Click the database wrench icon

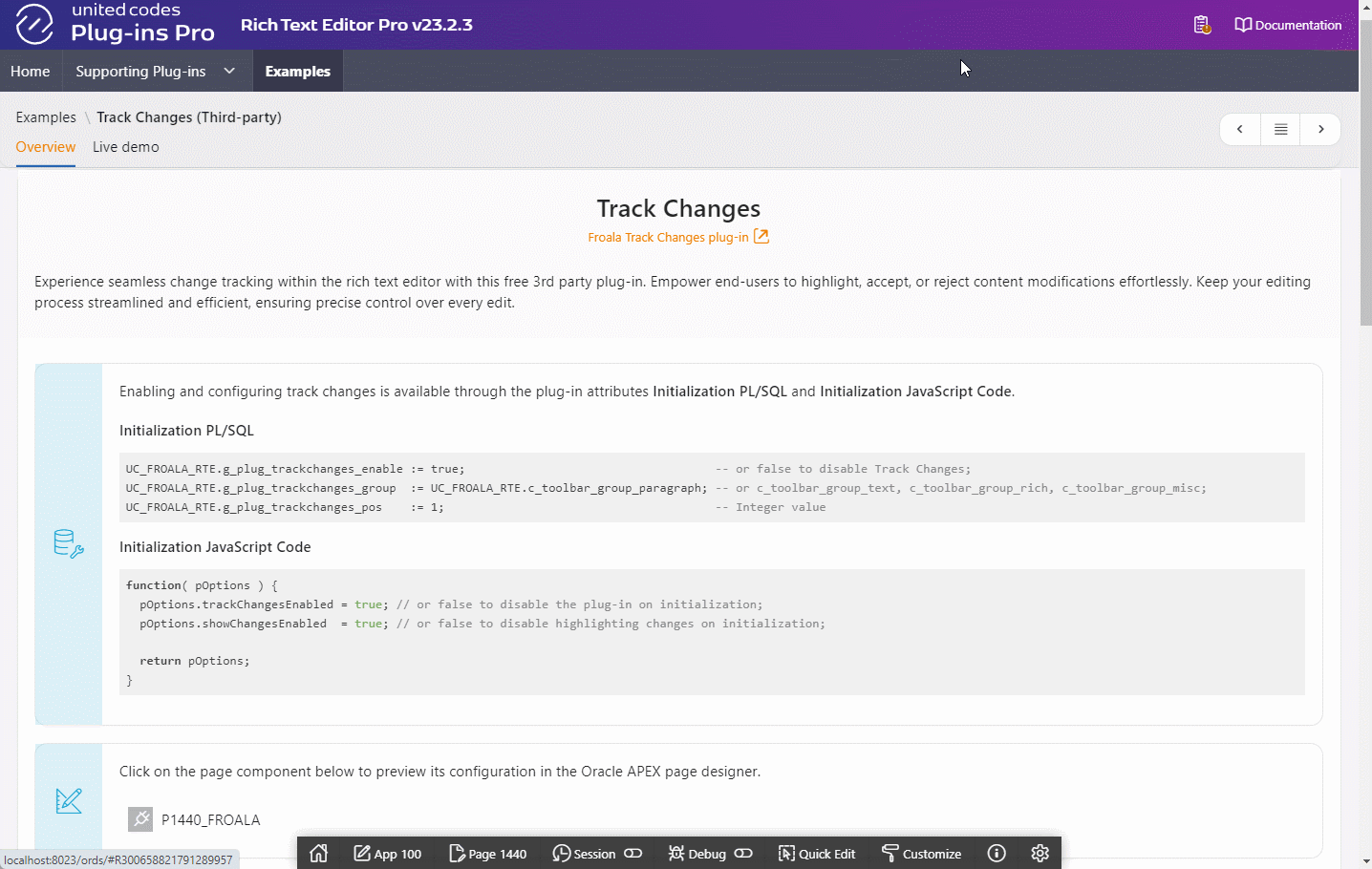point(69,543)
